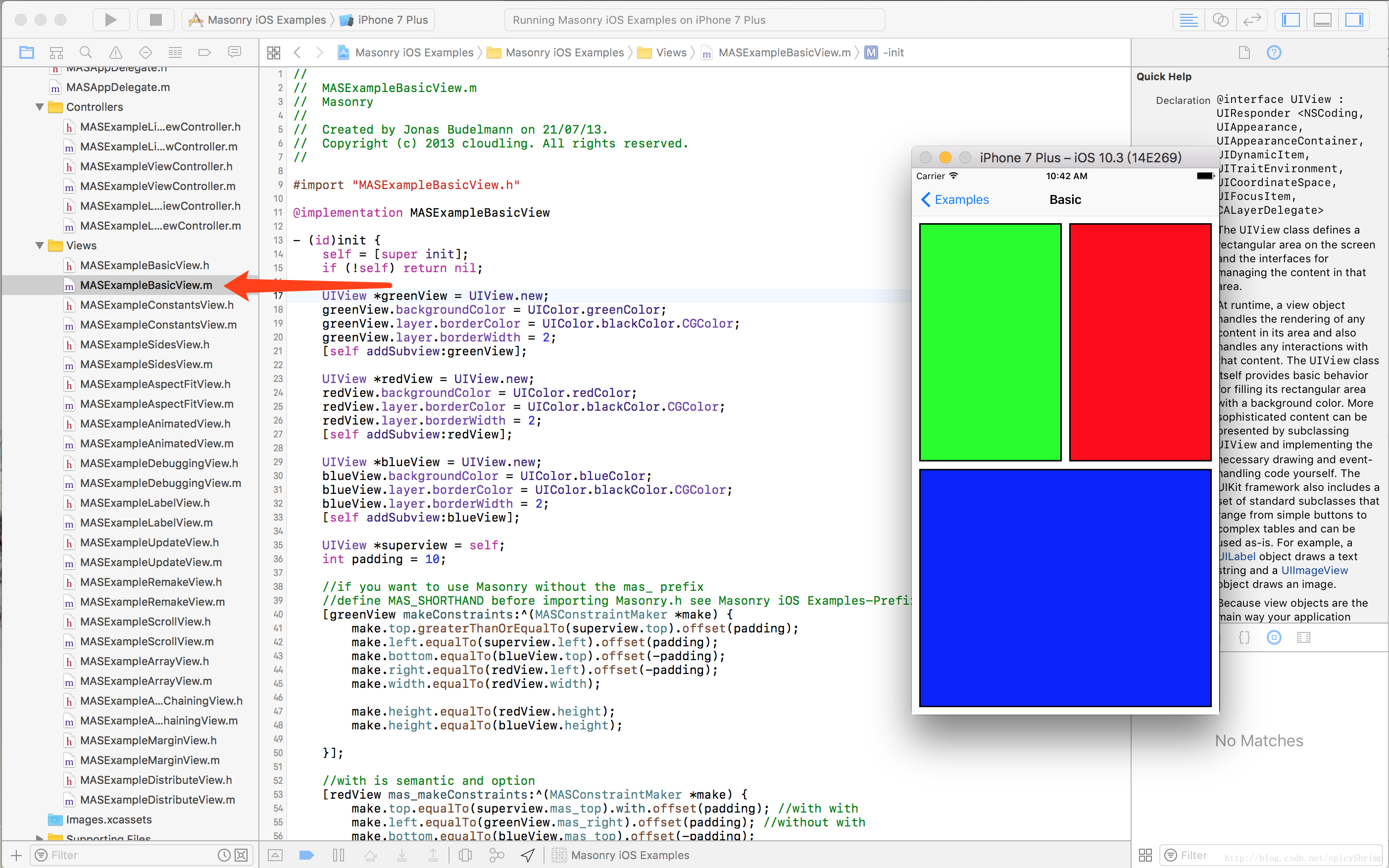This screenshot has width=1389, height=868.
Task: Show the Assistant editor
Action: 1220,20
